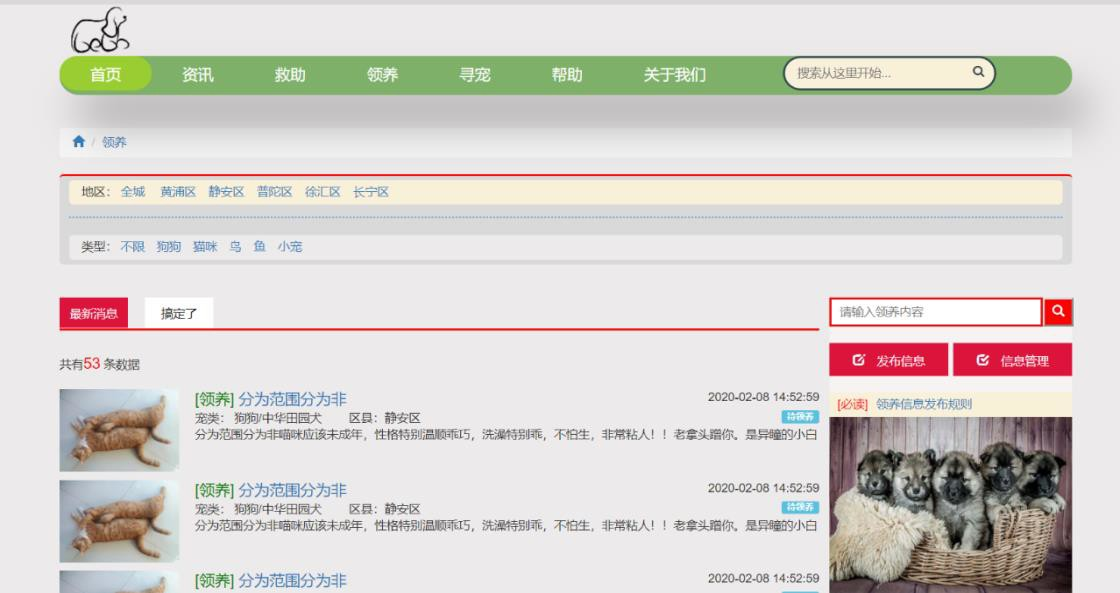Image resolution: width=1120 pixels, height=593 pixels.
Task: Open the third 分为范围分为非 listing title
Action: click(292, 581)
